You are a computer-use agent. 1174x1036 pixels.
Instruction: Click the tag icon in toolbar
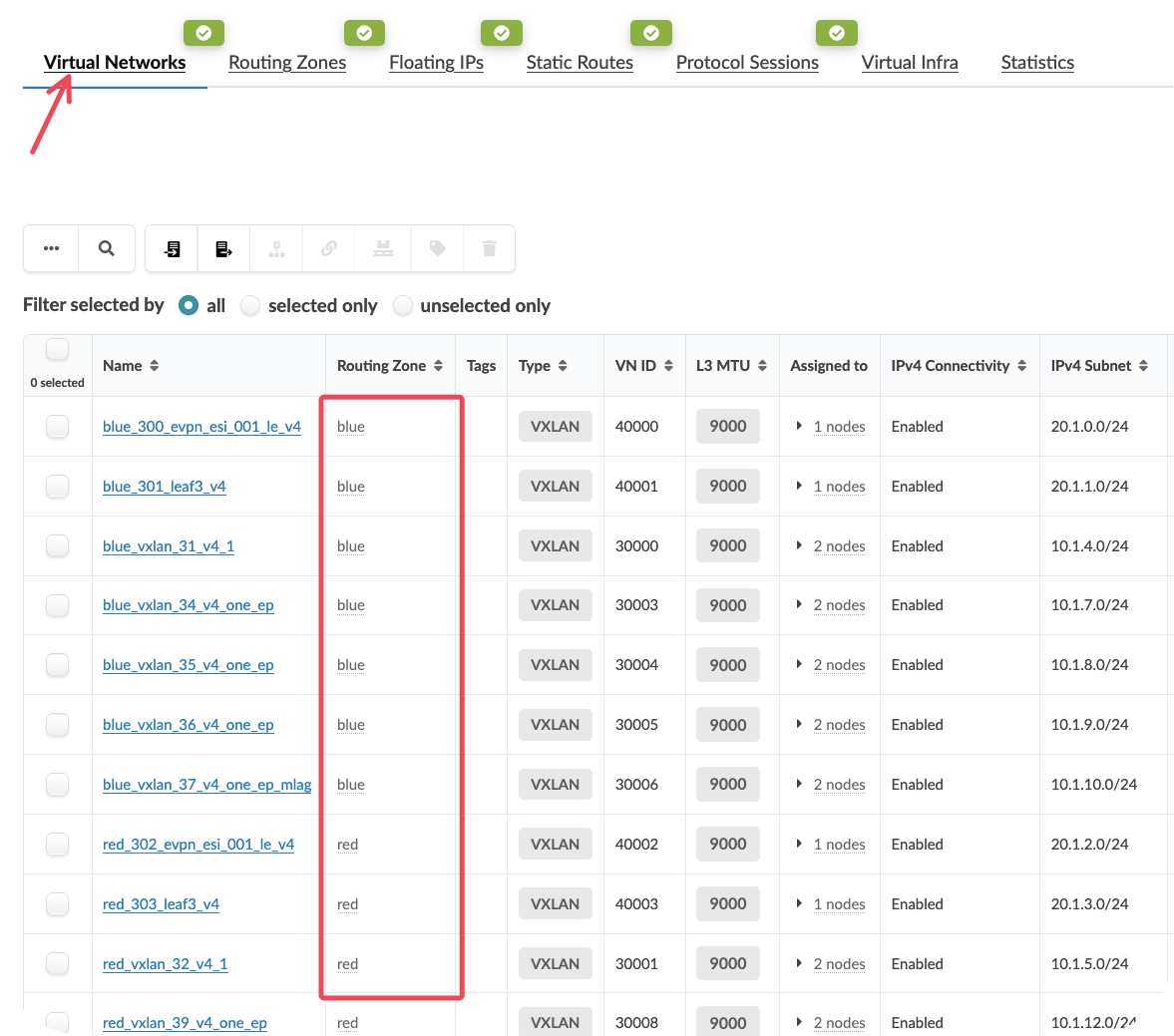(x=437, y=248)
